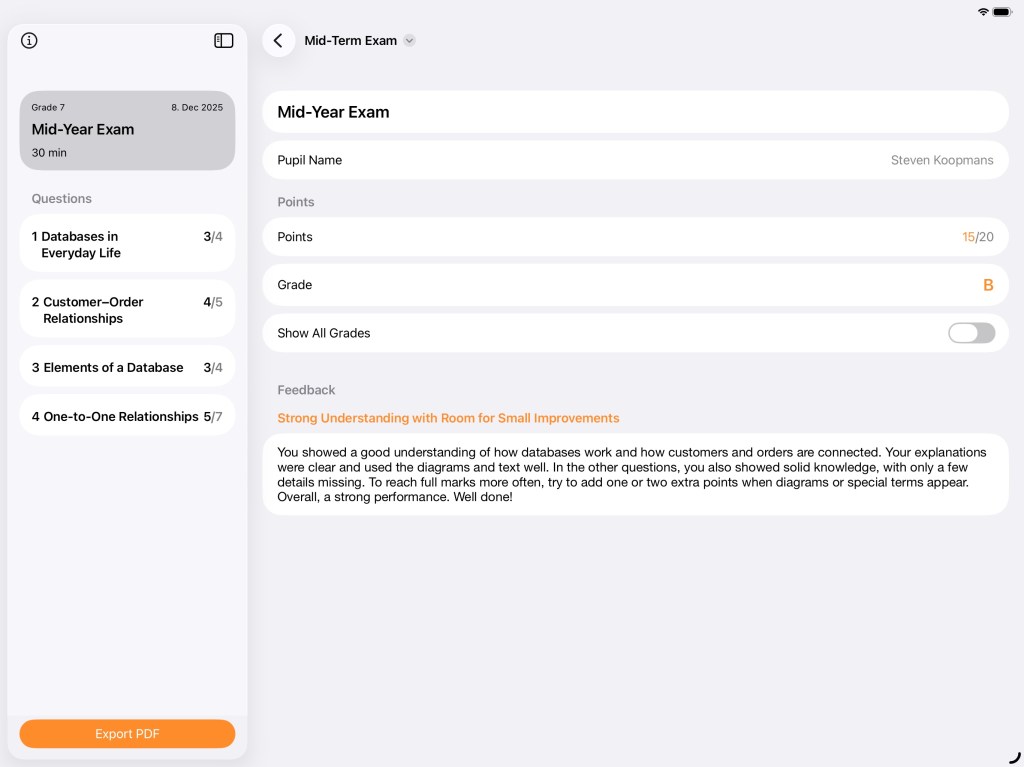Open question 2 Customer–Order Relationships

pos(127,309)
